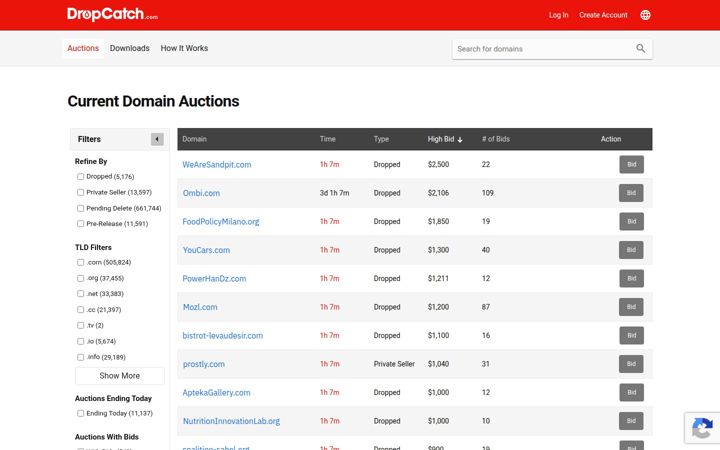Open prostly.com domain link

point(204,364)
